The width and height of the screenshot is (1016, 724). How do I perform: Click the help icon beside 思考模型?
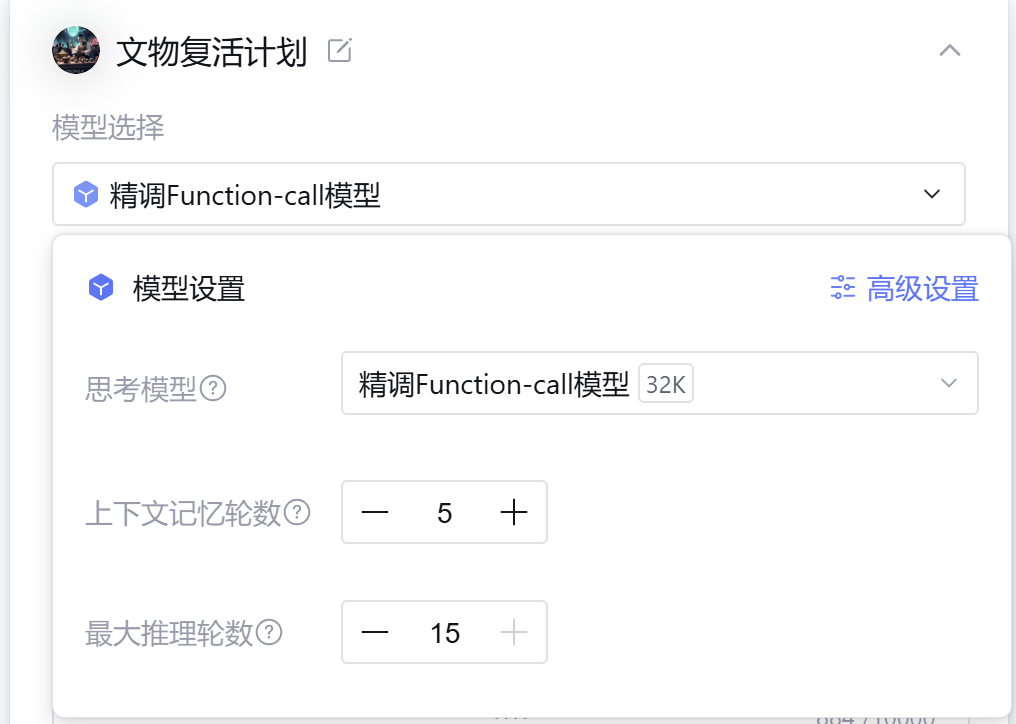click(213, 388)
